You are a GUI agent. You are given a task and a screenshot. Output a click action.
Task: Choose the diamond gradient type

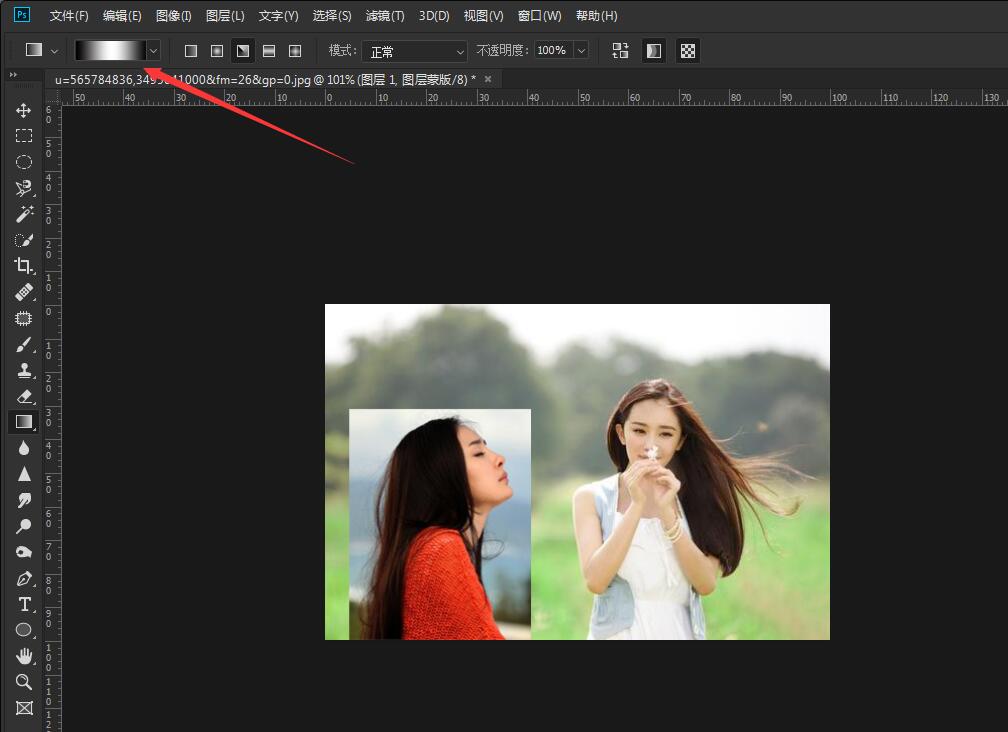point(295,51)
